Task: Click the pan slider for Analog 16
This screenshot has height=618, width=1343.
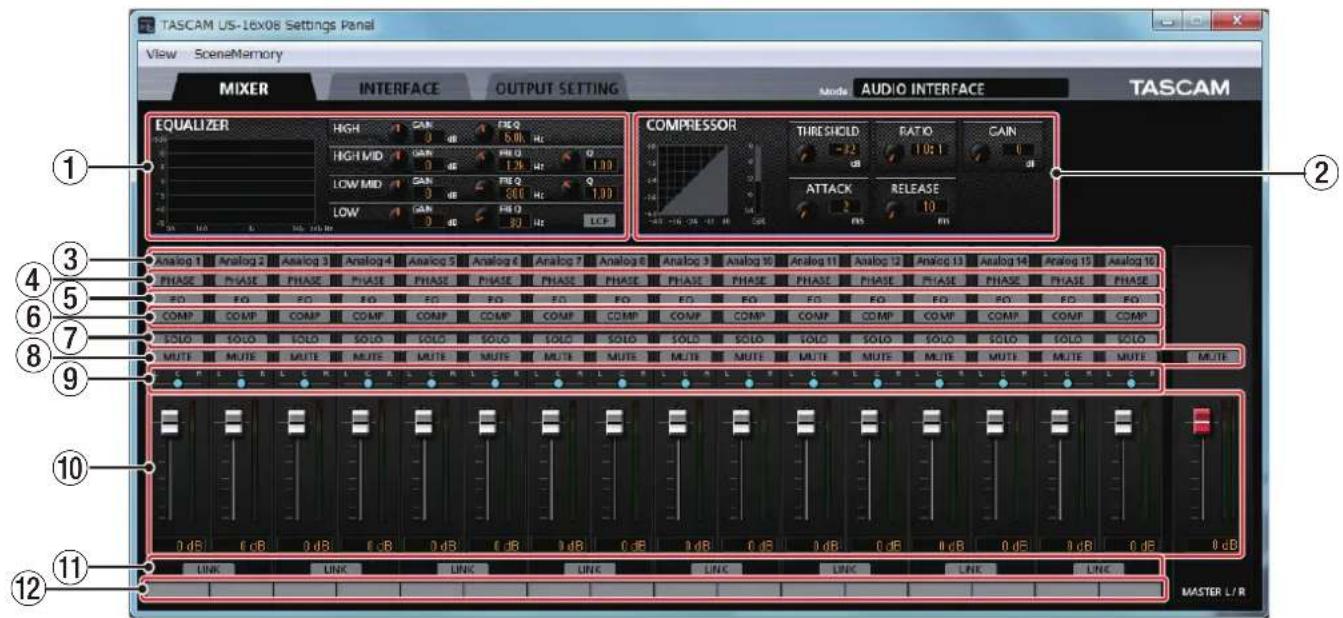Action: coord(1129,381)
